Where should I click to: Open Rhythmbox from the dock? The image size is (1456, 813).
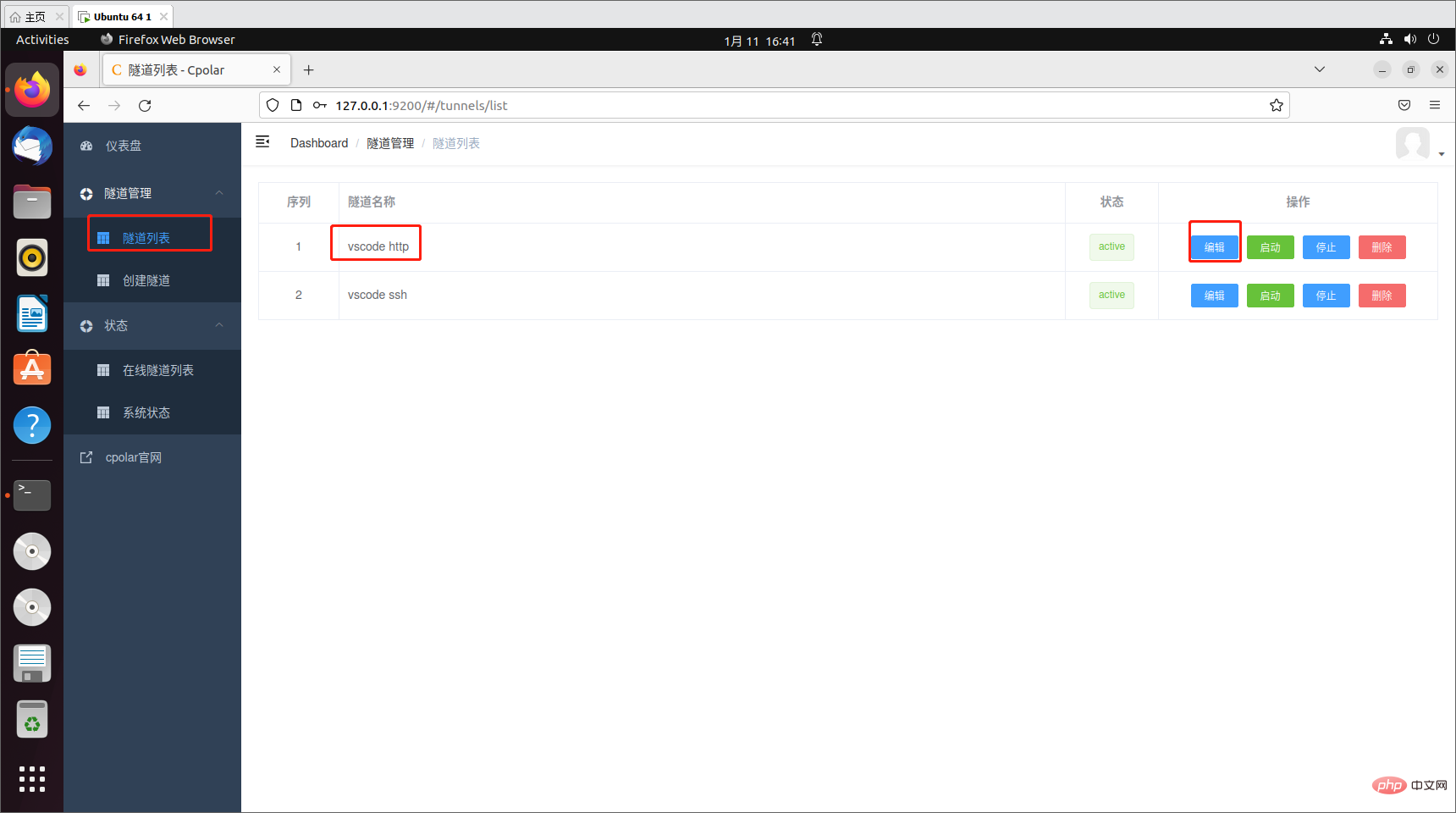32,257
